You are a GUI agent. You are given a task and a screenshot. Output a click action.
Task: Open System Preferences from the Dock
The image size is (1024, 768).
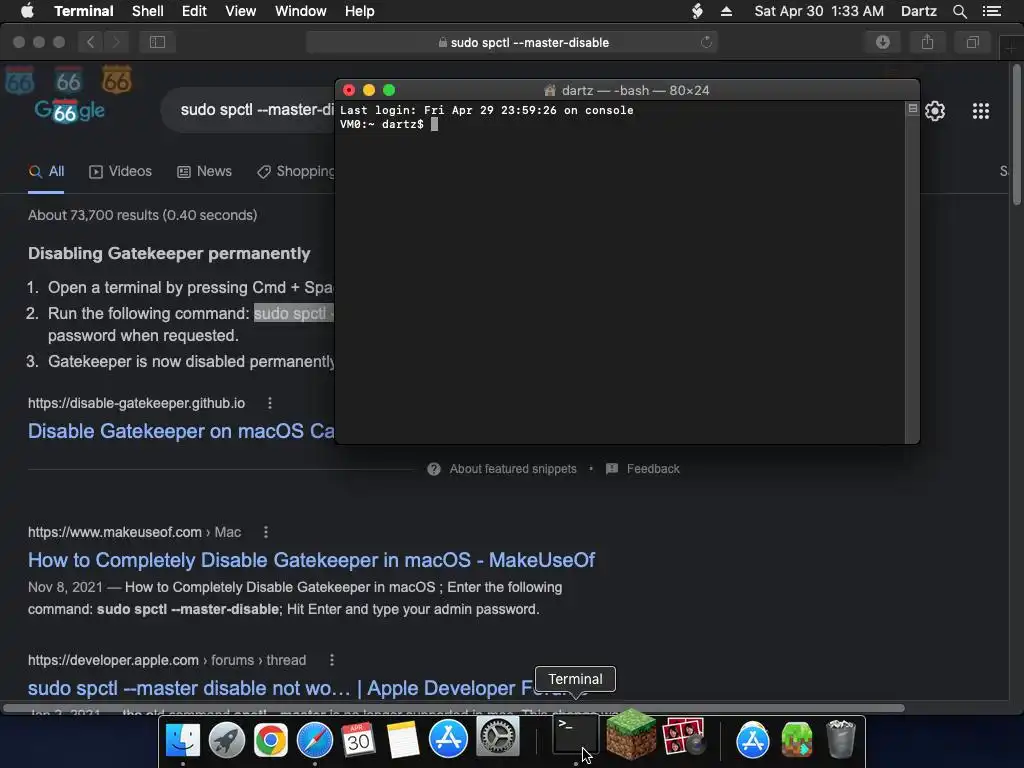(x=498, y=736)
